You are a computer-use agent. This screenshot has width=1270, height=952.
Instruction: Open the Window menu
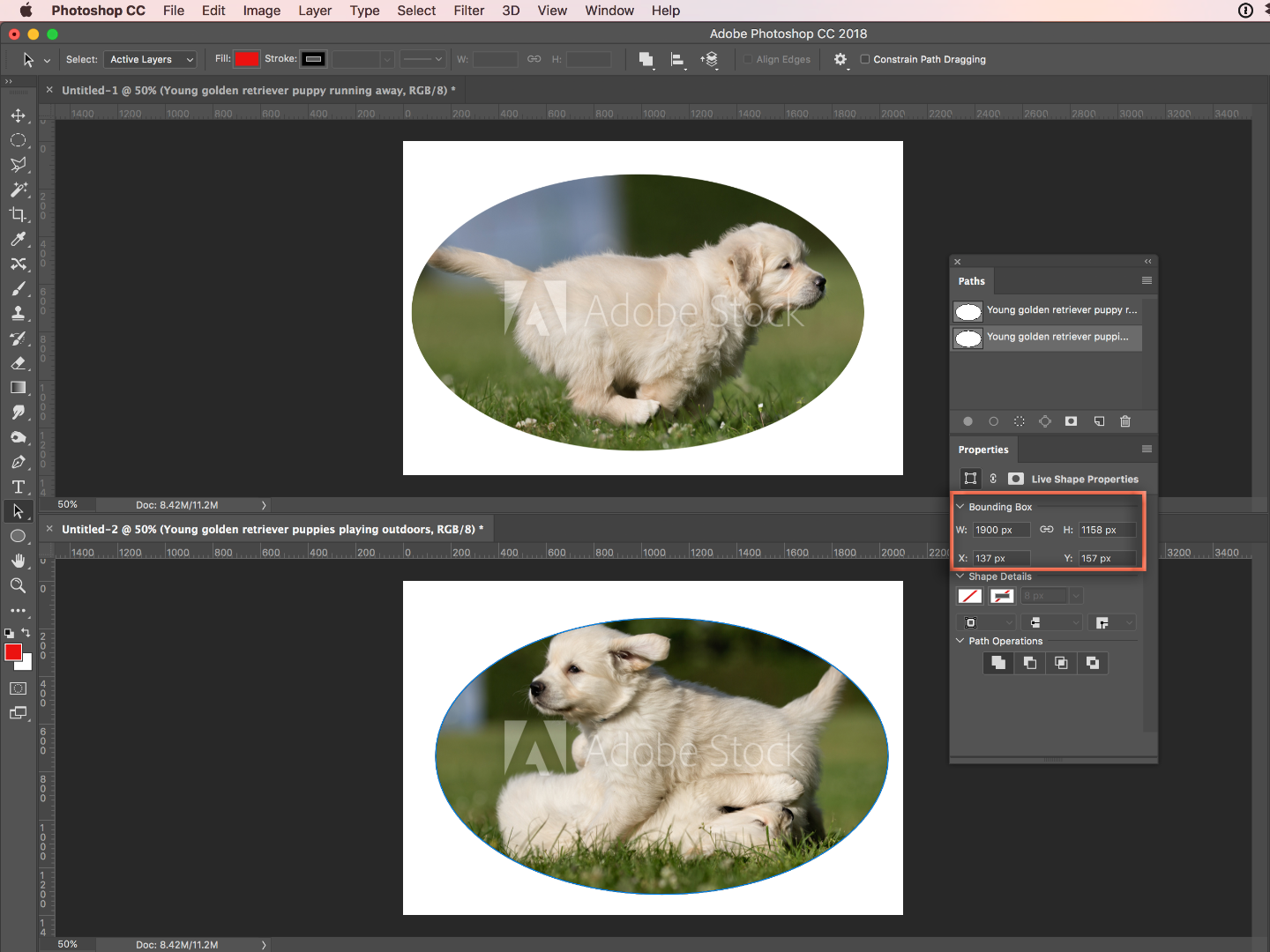pos(609,11)
